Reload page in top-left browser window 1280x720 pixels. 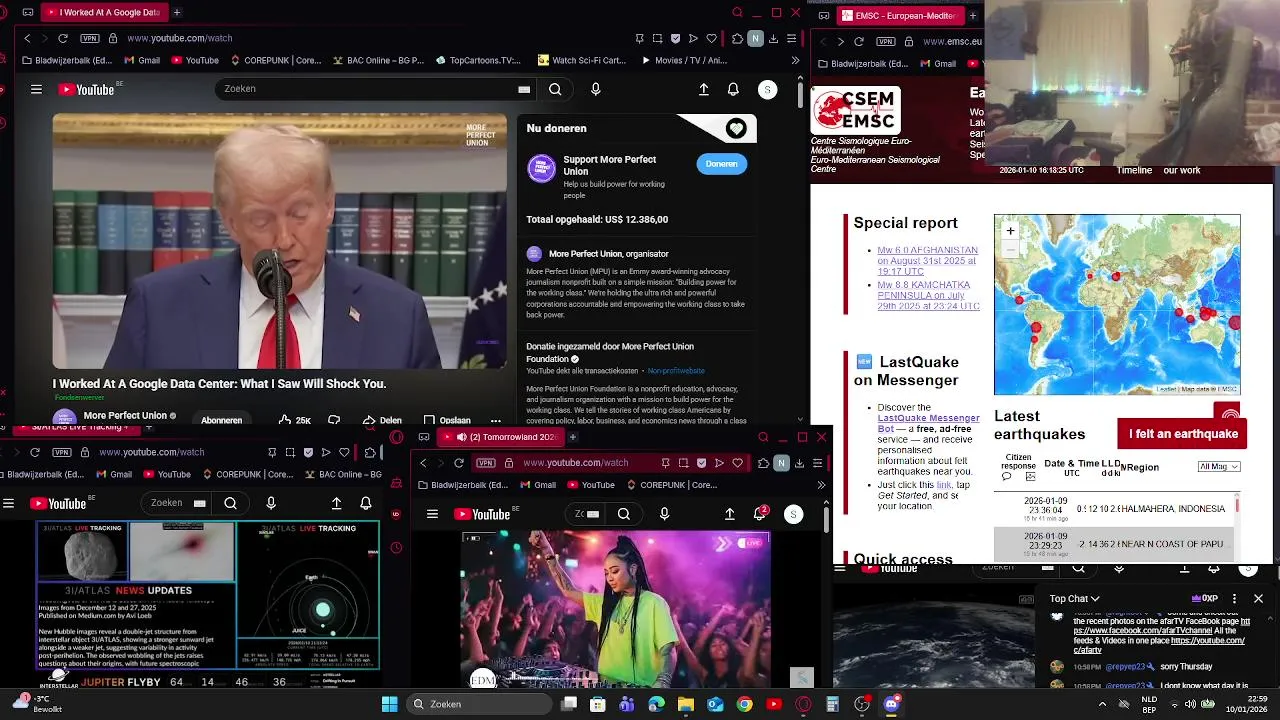point(62,38)
